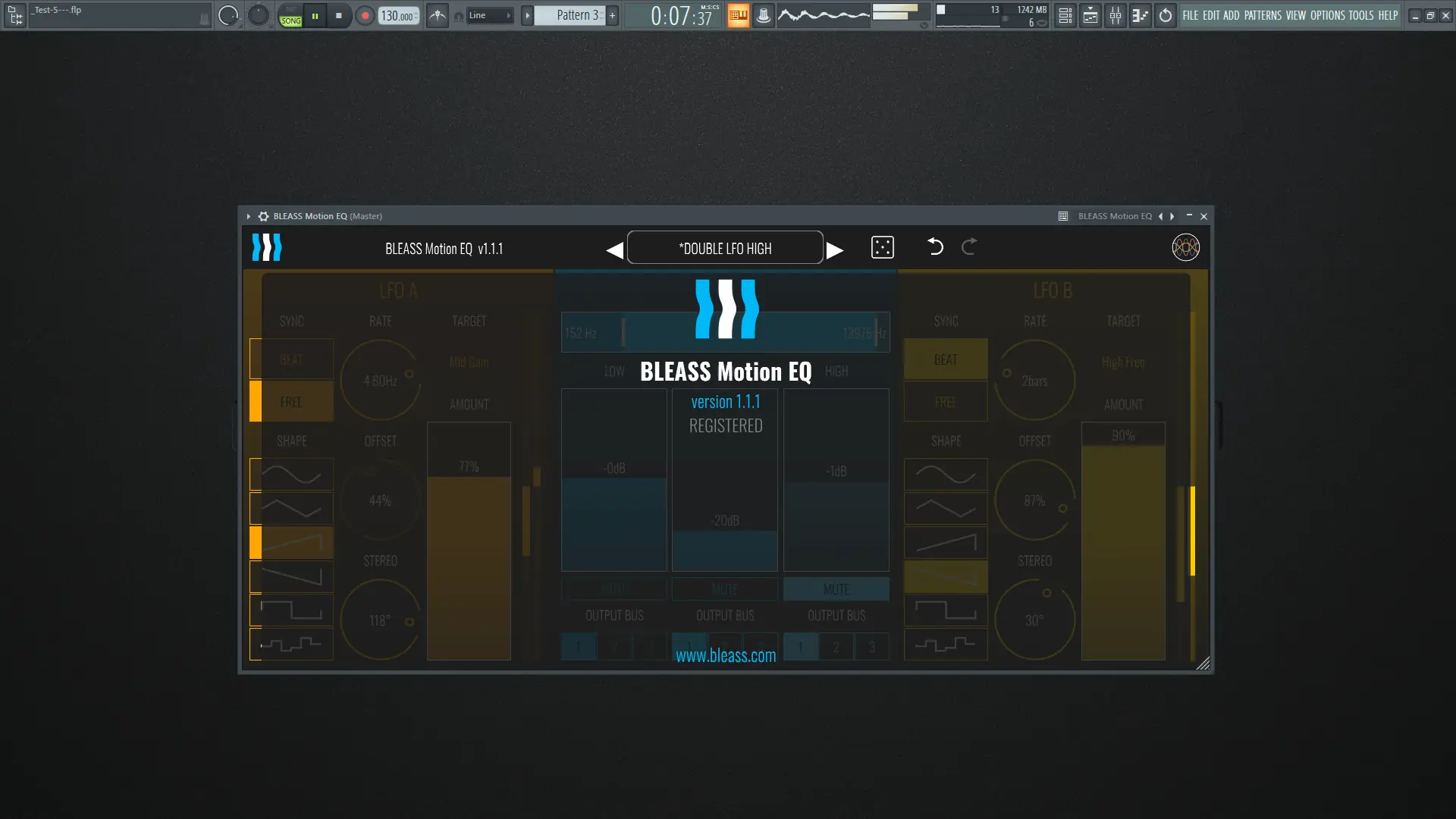
Task: Click the dice icon to randomize the preset
Action: [x=882, y=247]
